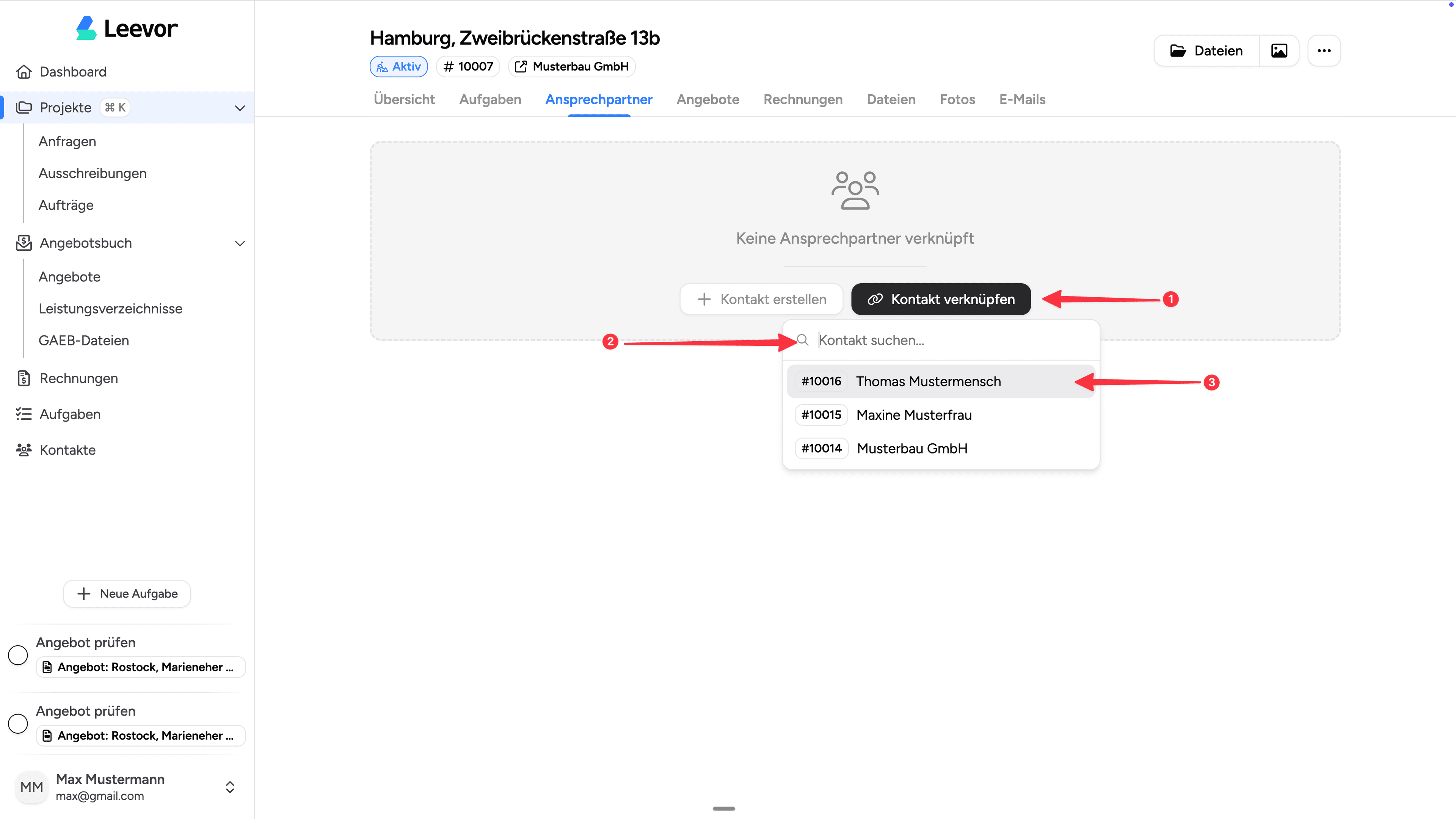The image size is (1456, 819).
Task: Click the image gallery icon top right
Action: coord(1279,50)
